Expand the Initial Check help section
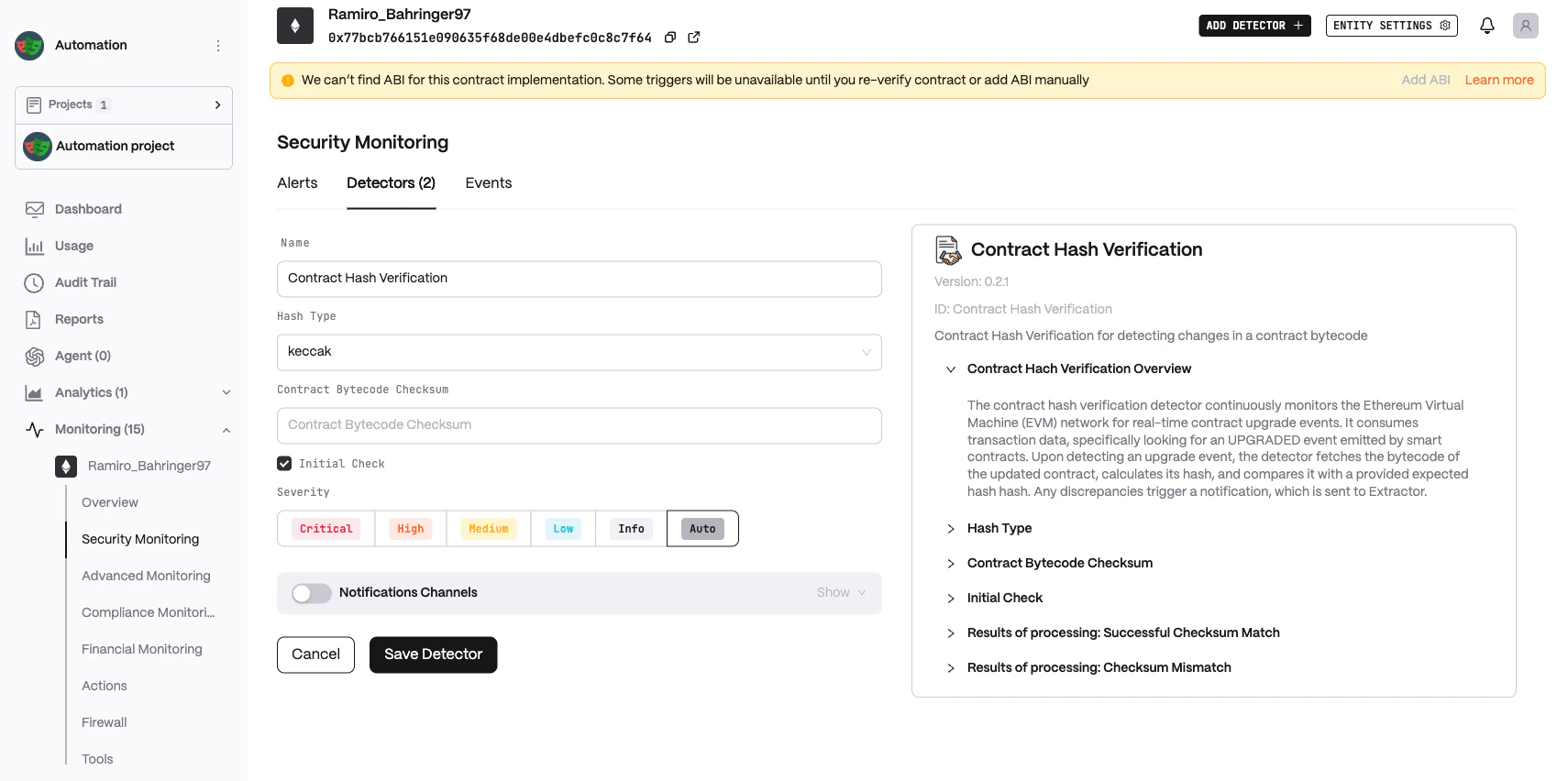 coord(951,599)
